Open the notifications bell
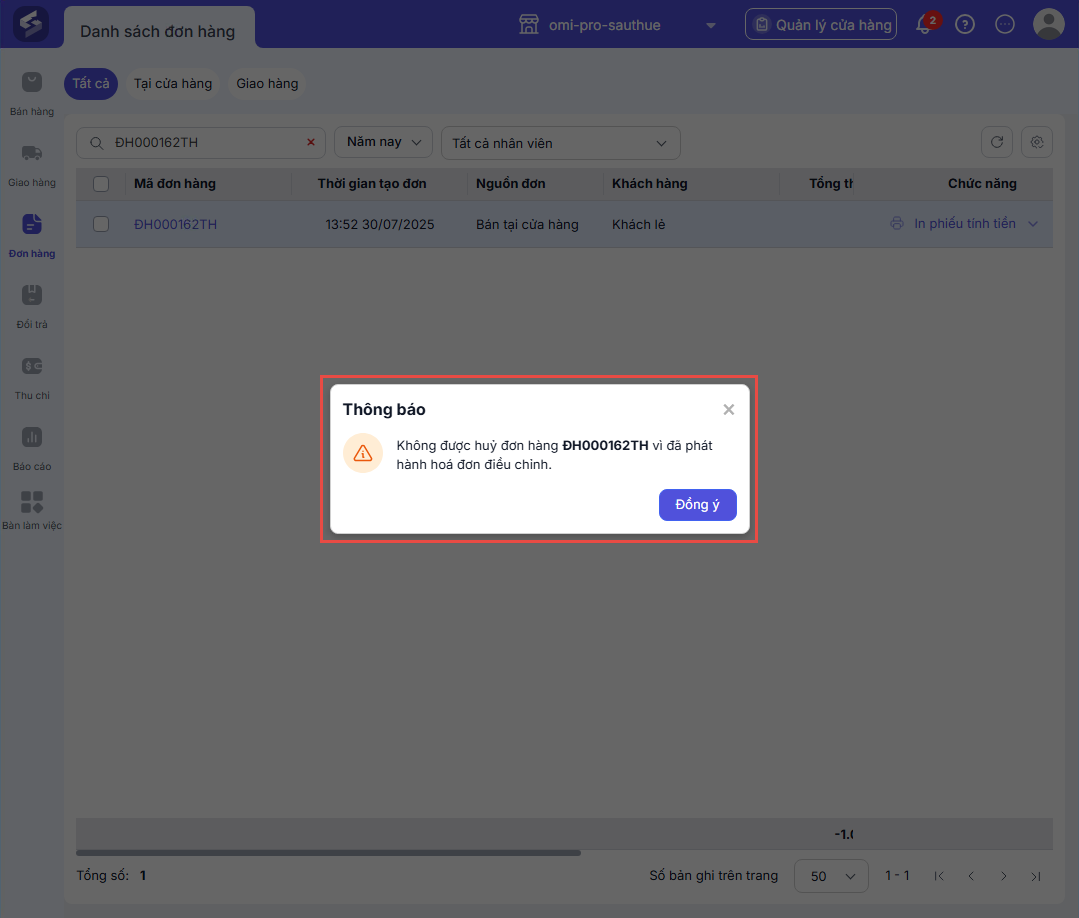The width and height of the screenshot is (1079, 918). [x=925, y=24]
